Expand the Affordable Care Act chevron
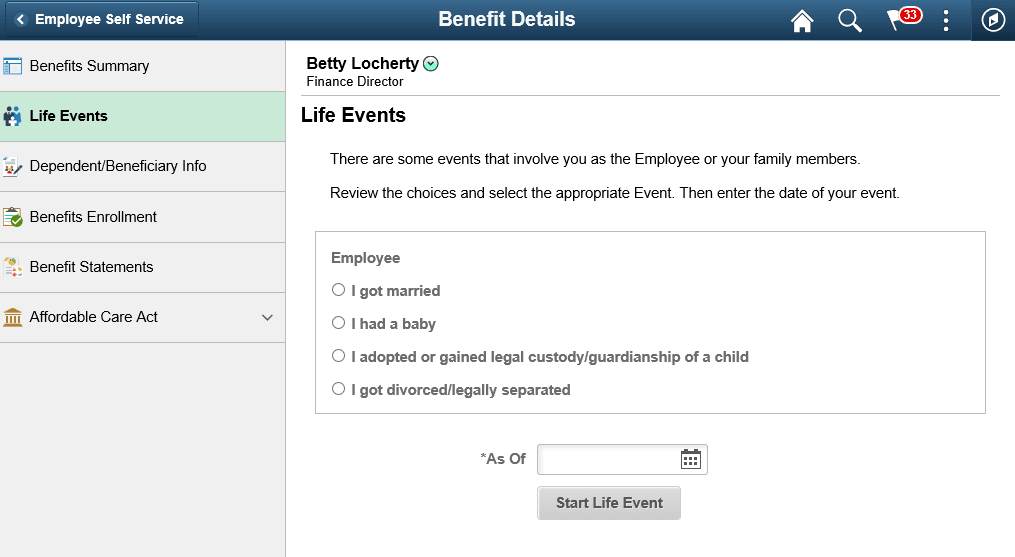Viewport: 1015px width, 557px height. coord(267,317)
